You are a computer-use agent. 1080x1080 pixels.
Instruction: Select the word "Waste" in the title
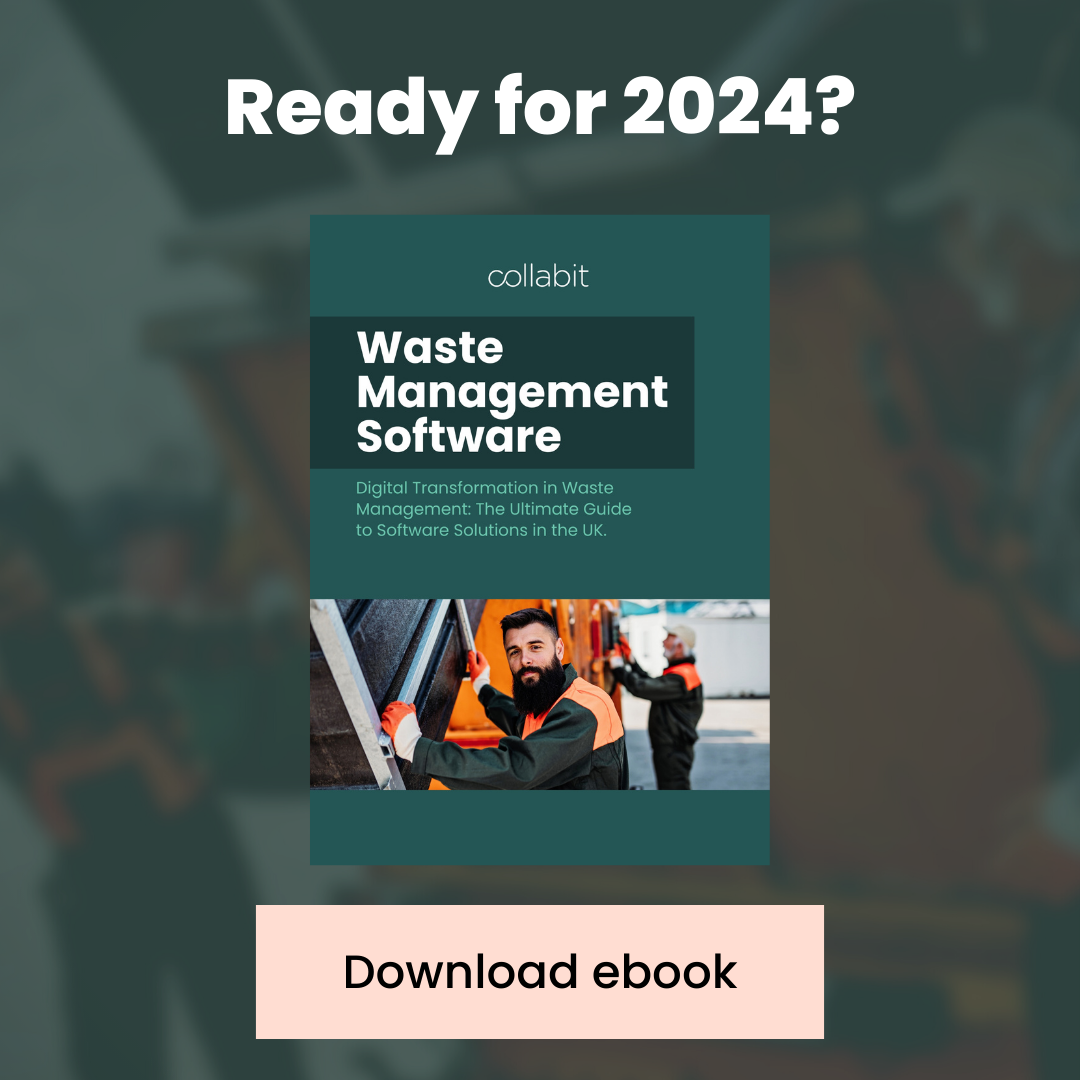tap(430, 348)
